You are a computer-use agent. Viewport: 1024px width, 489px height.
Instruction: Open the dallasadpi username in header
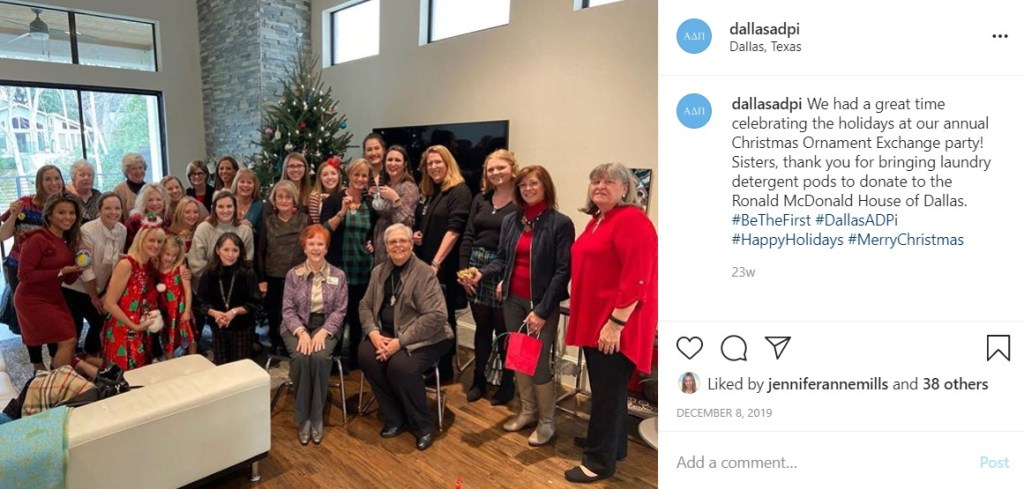pyautogui.click(x=764, y=29)
